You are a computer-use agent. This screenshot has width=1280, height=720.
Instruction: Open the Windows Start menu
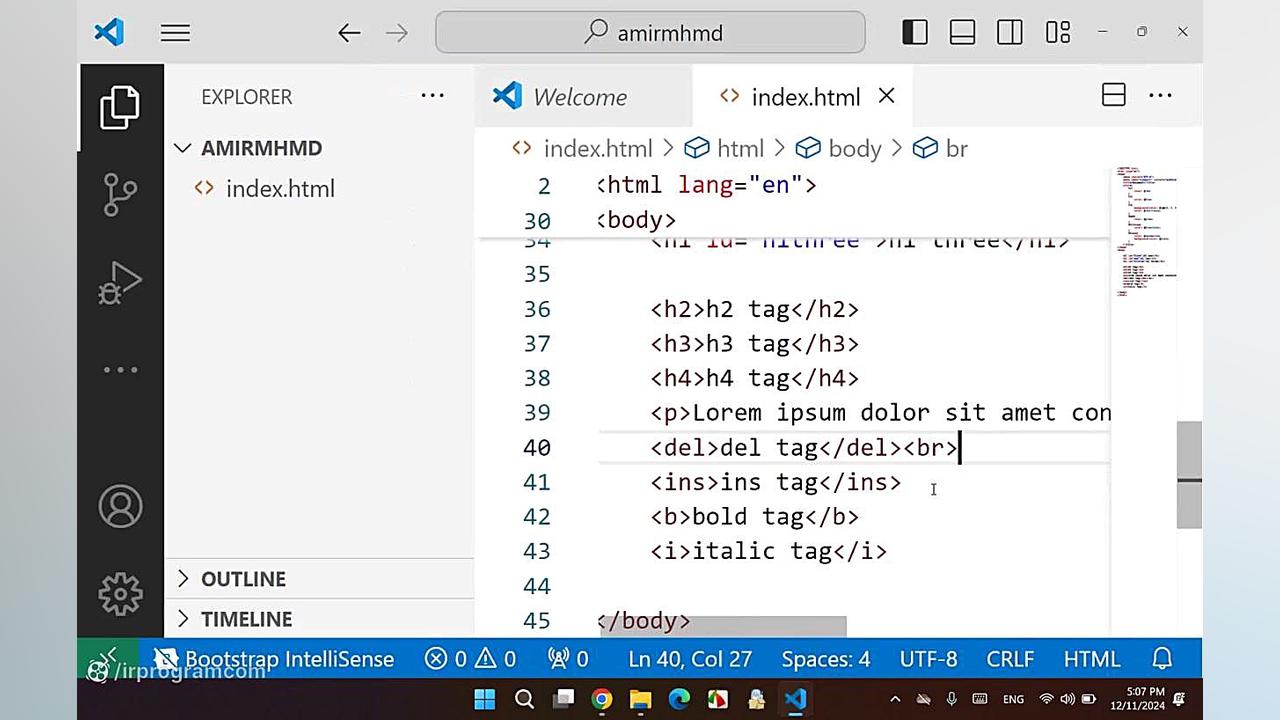[x=485, y=699]
